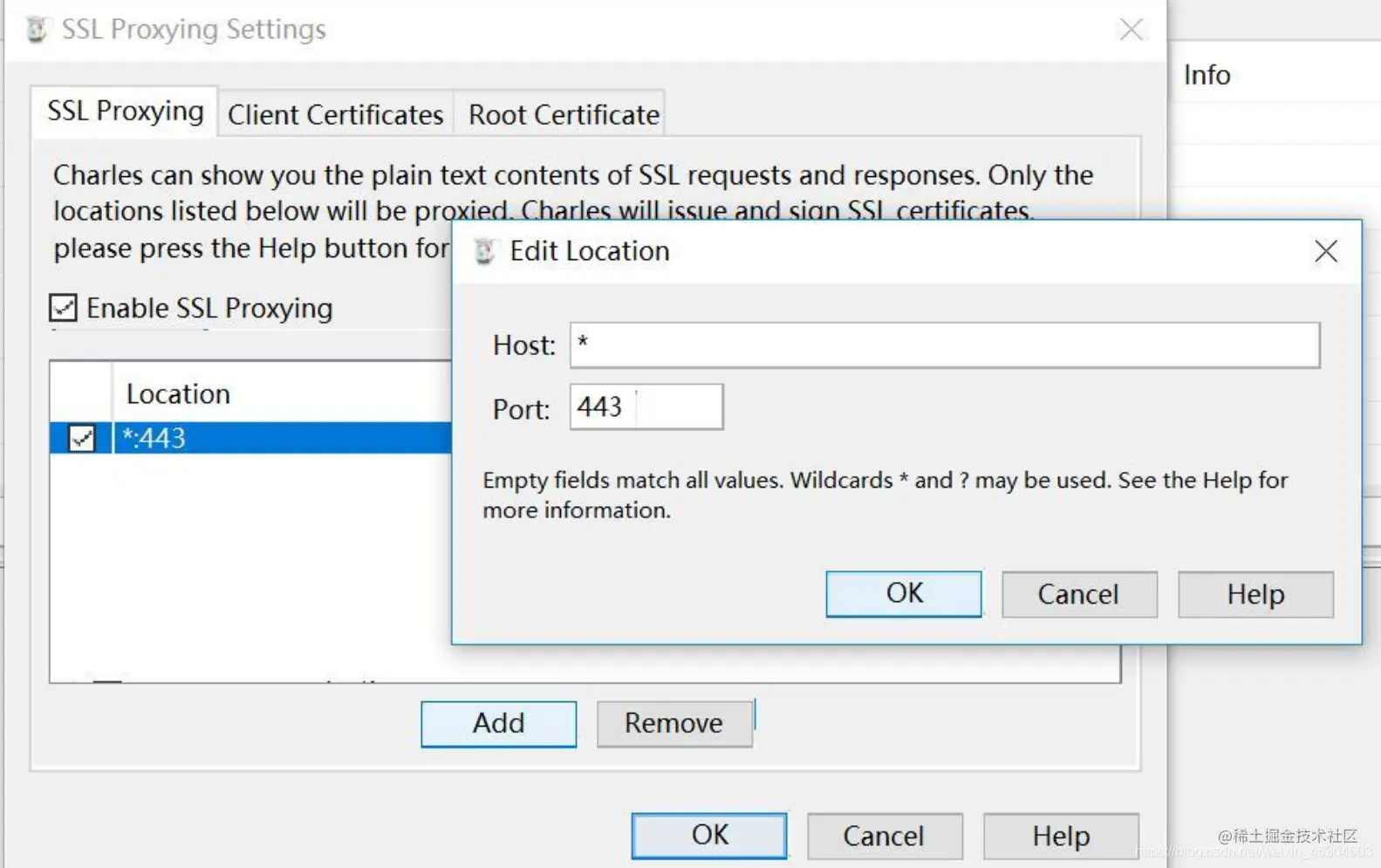Viewport: 1381px width, 868px height.
Task: Cancel the Edit Location dialog
Action: (x=1079, y=594)
